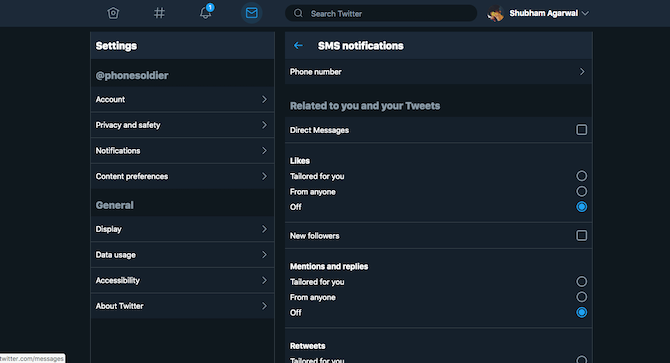
Task: Expand the About Twitter chevron
Action: tap(264, 306)
